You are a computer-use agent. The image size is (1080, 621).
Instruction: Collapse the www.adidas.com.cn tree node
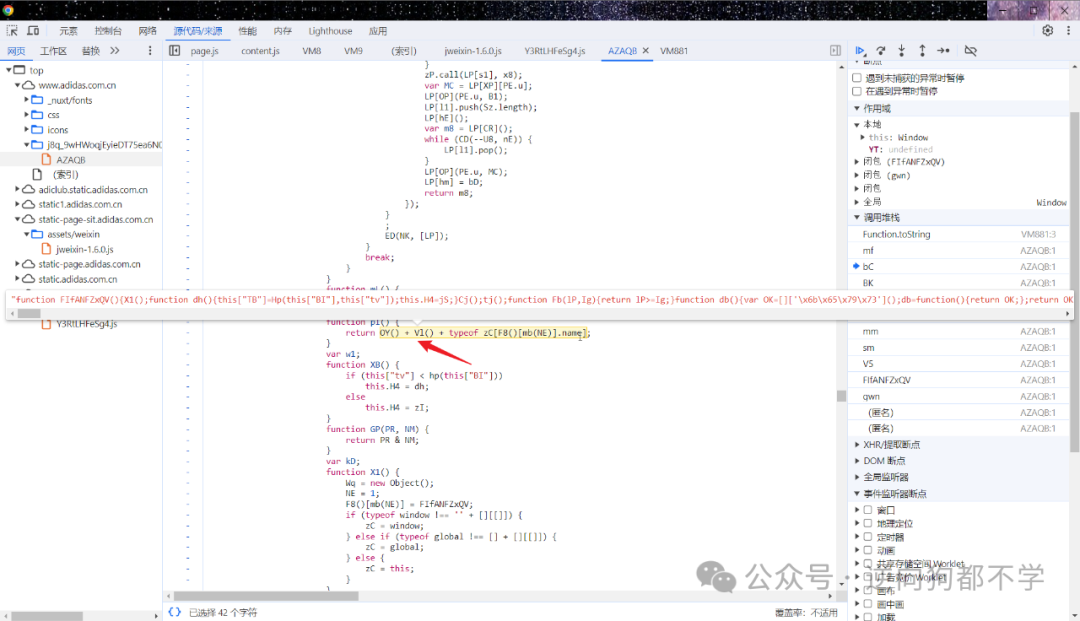click(x=17, y=85)
